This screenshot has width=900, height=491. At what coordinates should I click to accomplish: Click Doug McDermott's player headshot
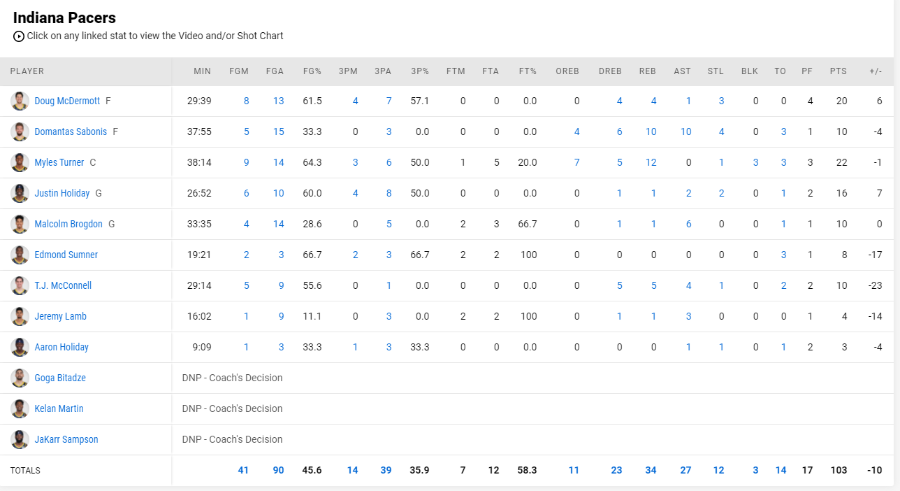[x=20, y=101]
